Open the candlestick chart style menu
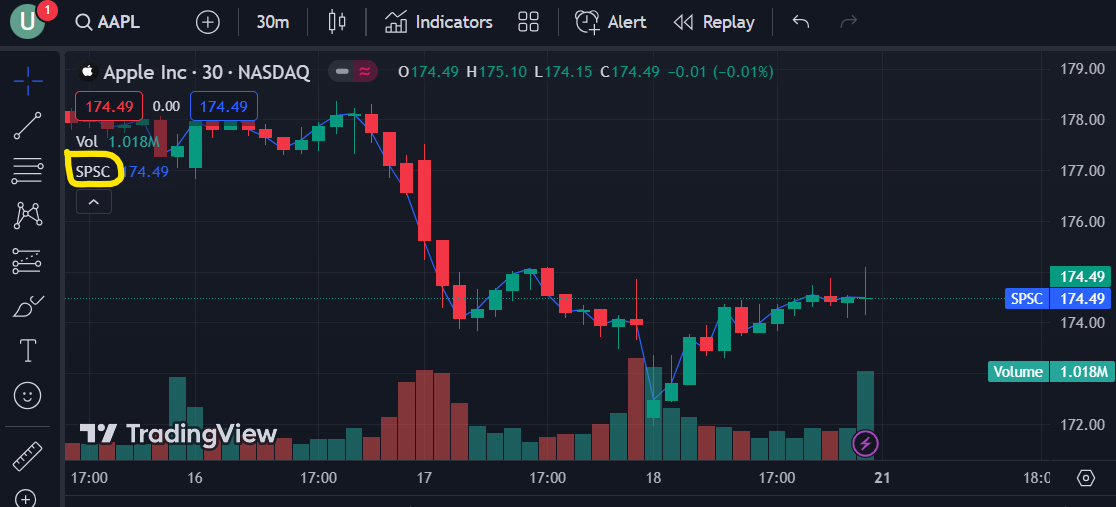 pos(337,22)
